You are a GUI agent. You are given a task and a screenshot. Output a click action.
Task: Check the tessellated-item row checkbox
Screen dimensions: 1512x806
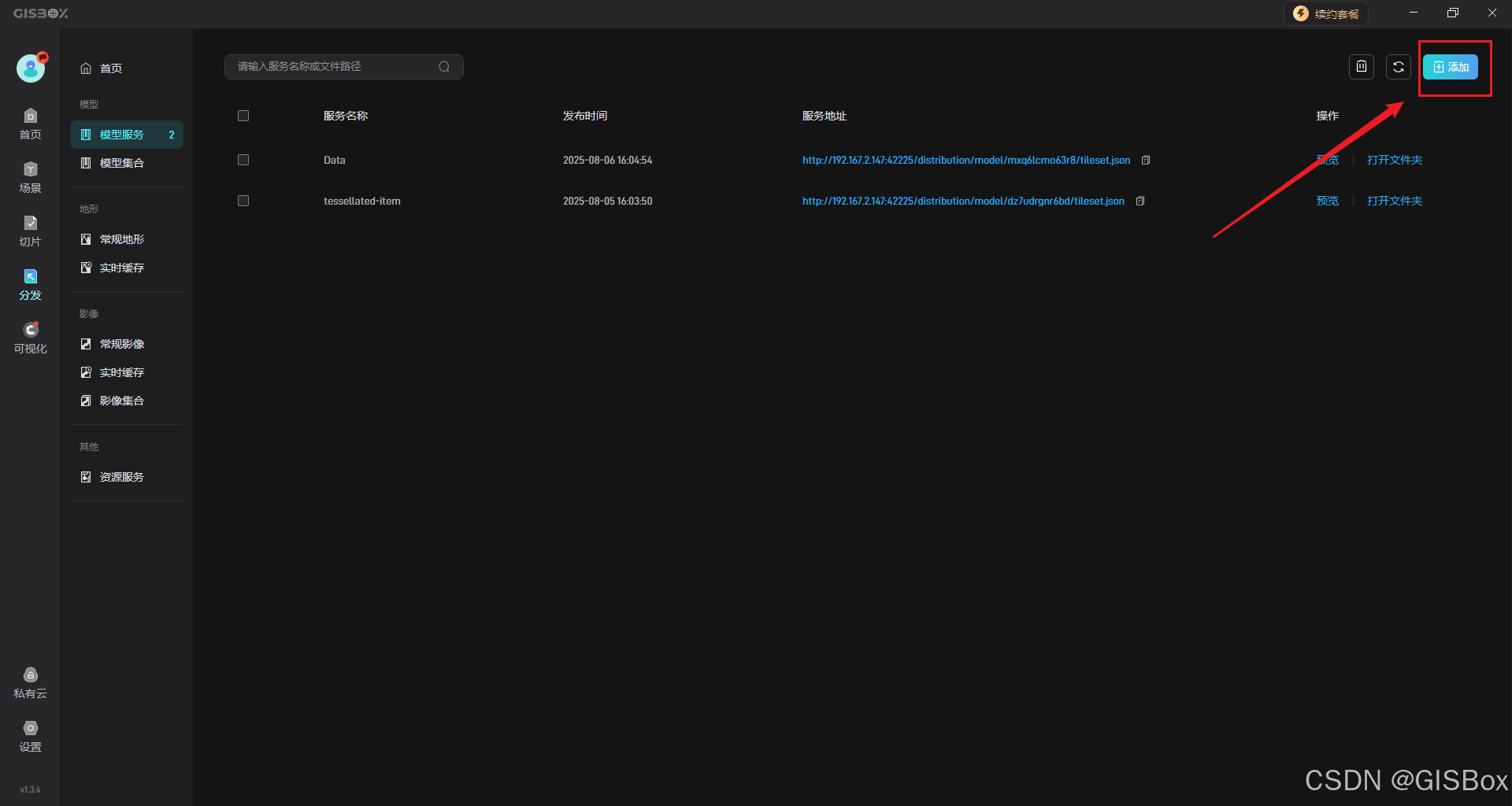point(243,201)
